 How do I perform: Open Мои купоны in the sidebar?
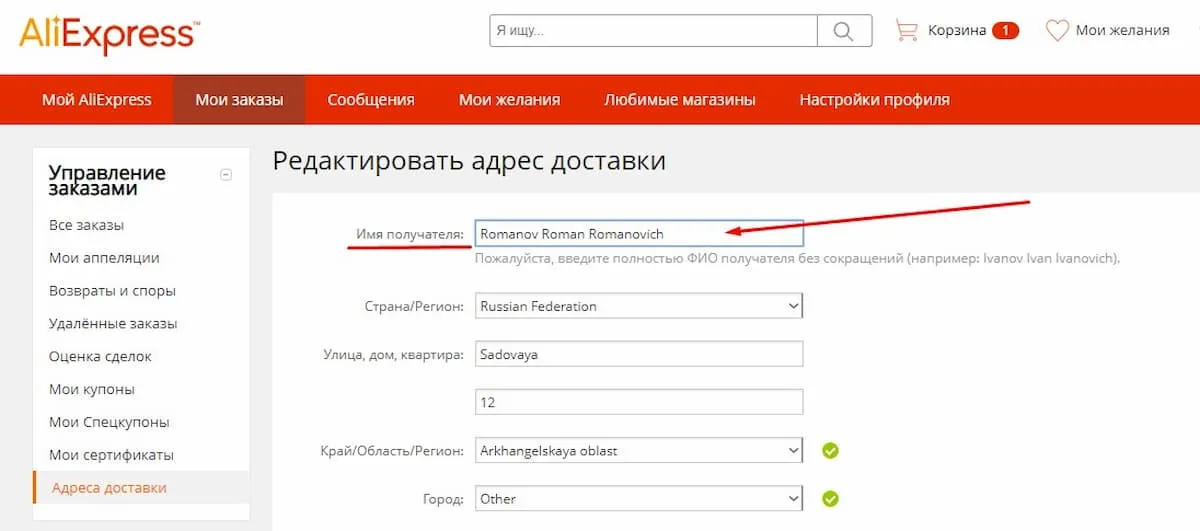(92, 389)
